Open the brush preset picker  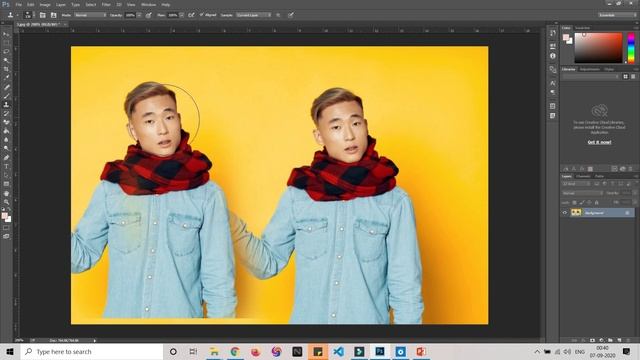[x=28, y=15]
